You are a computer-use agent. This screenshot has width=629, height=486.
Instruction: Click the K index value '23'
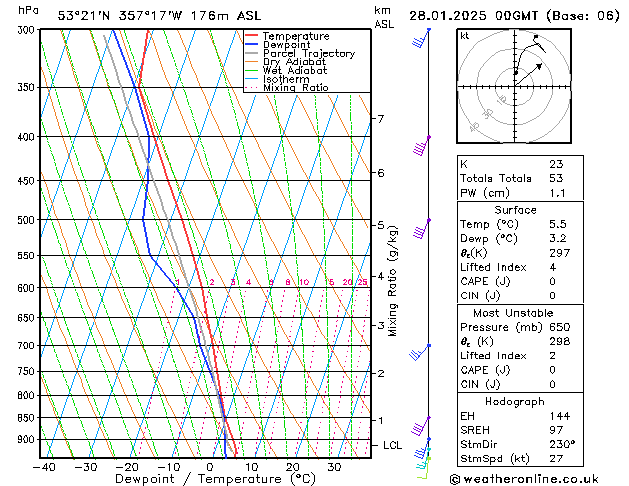click(x=556, y=164)
